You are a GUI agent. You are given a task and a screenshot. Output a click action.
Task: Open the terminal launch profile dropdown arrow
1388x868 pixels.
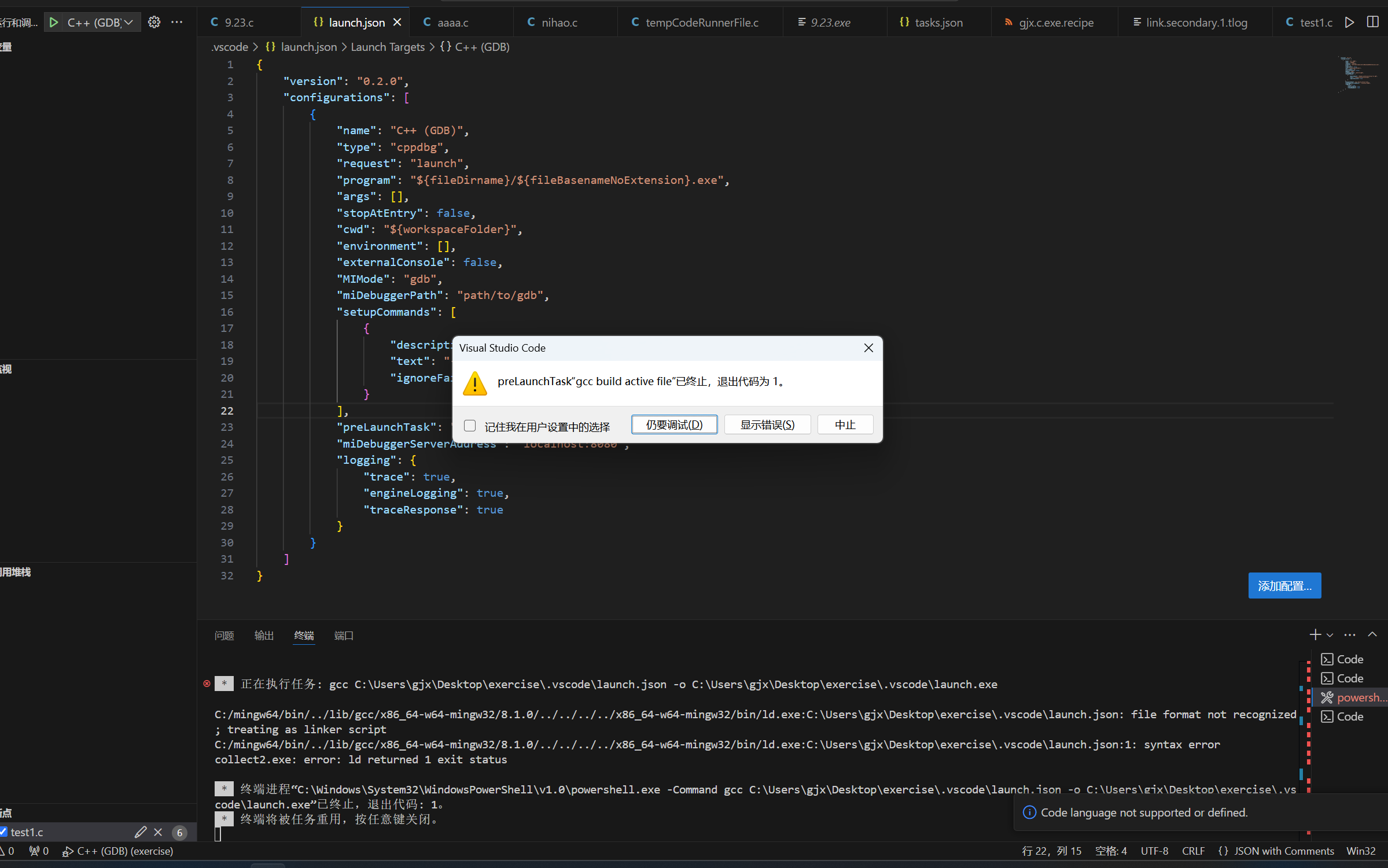(x=1330, y=636)
